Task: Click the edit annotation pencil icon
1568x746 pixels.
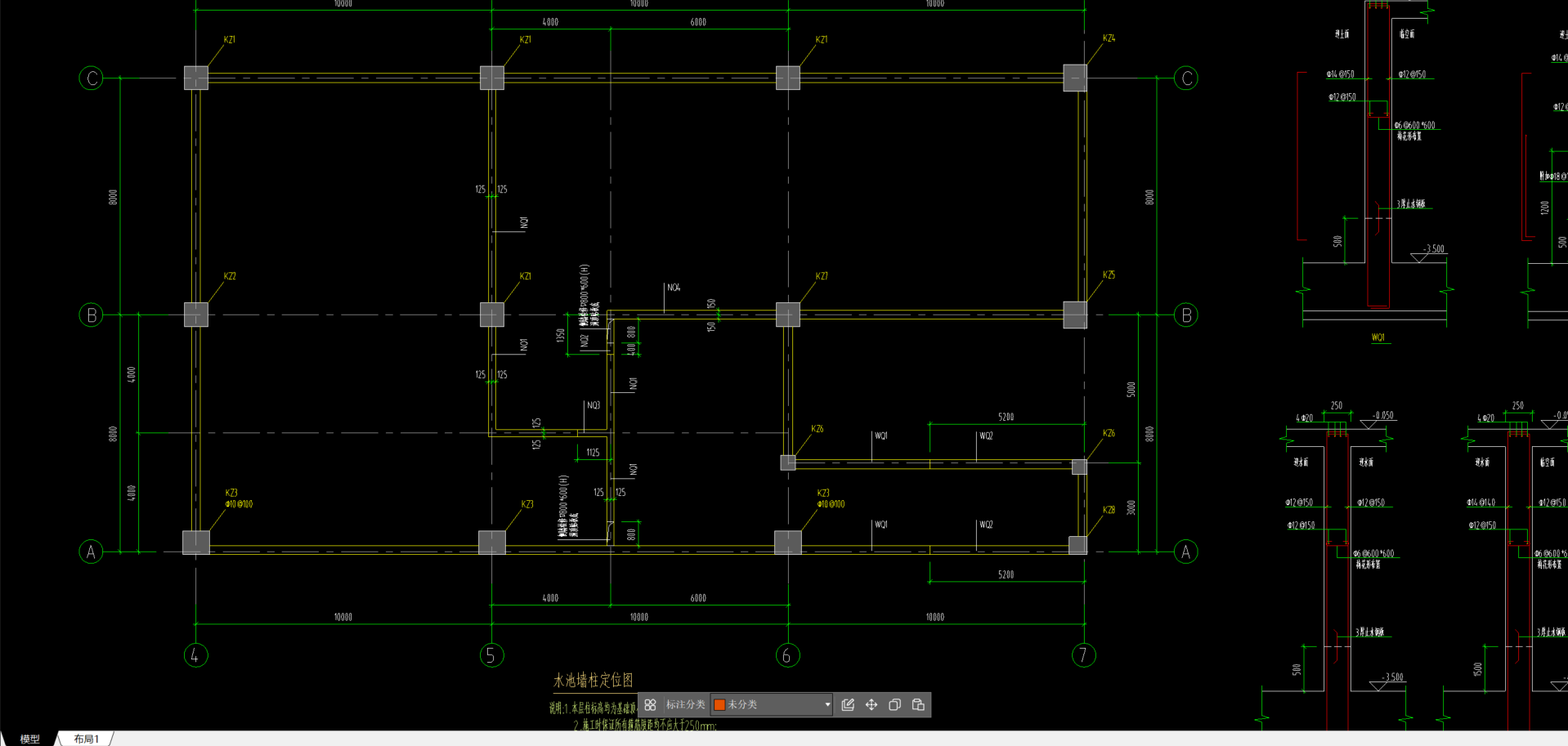Action: click(848, 704)
